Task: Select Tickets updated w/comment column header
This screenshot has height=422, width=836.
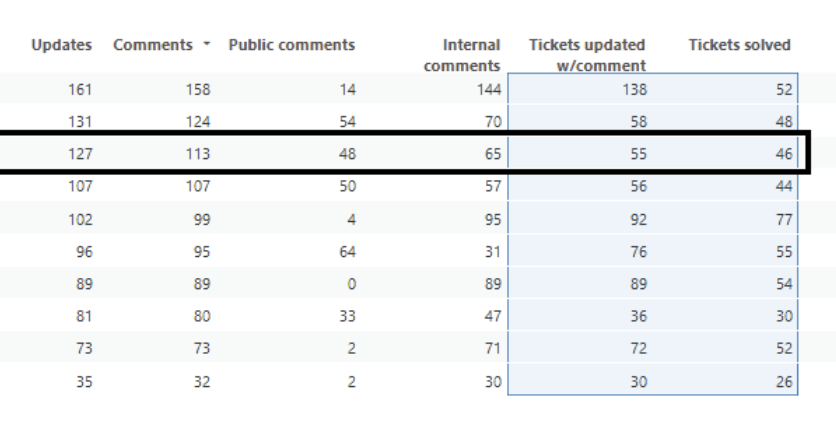Action: [x=587, y=55]
